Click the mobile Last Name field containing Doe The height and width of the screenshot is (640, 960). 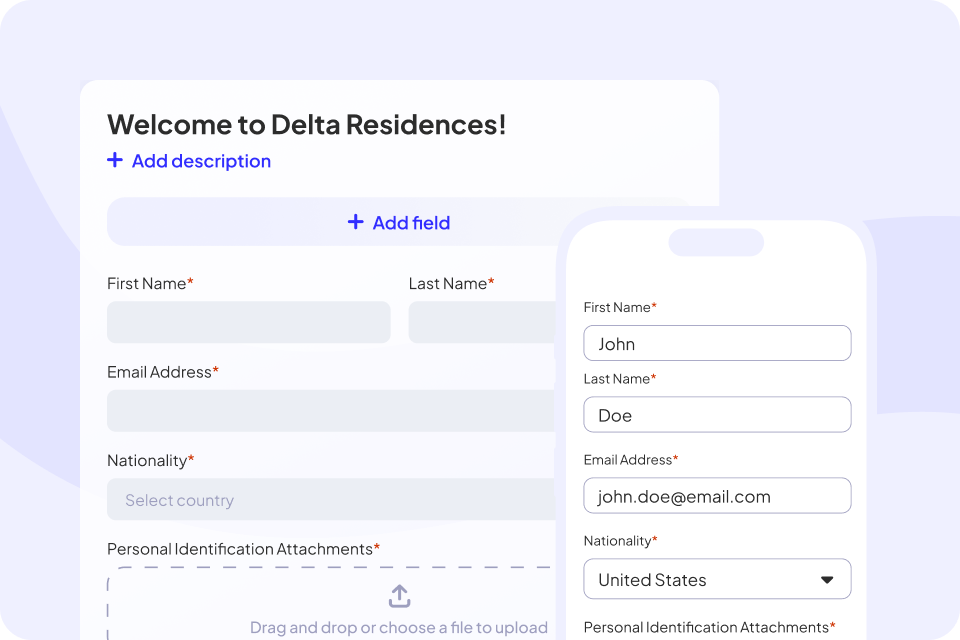tap(717, 415)
